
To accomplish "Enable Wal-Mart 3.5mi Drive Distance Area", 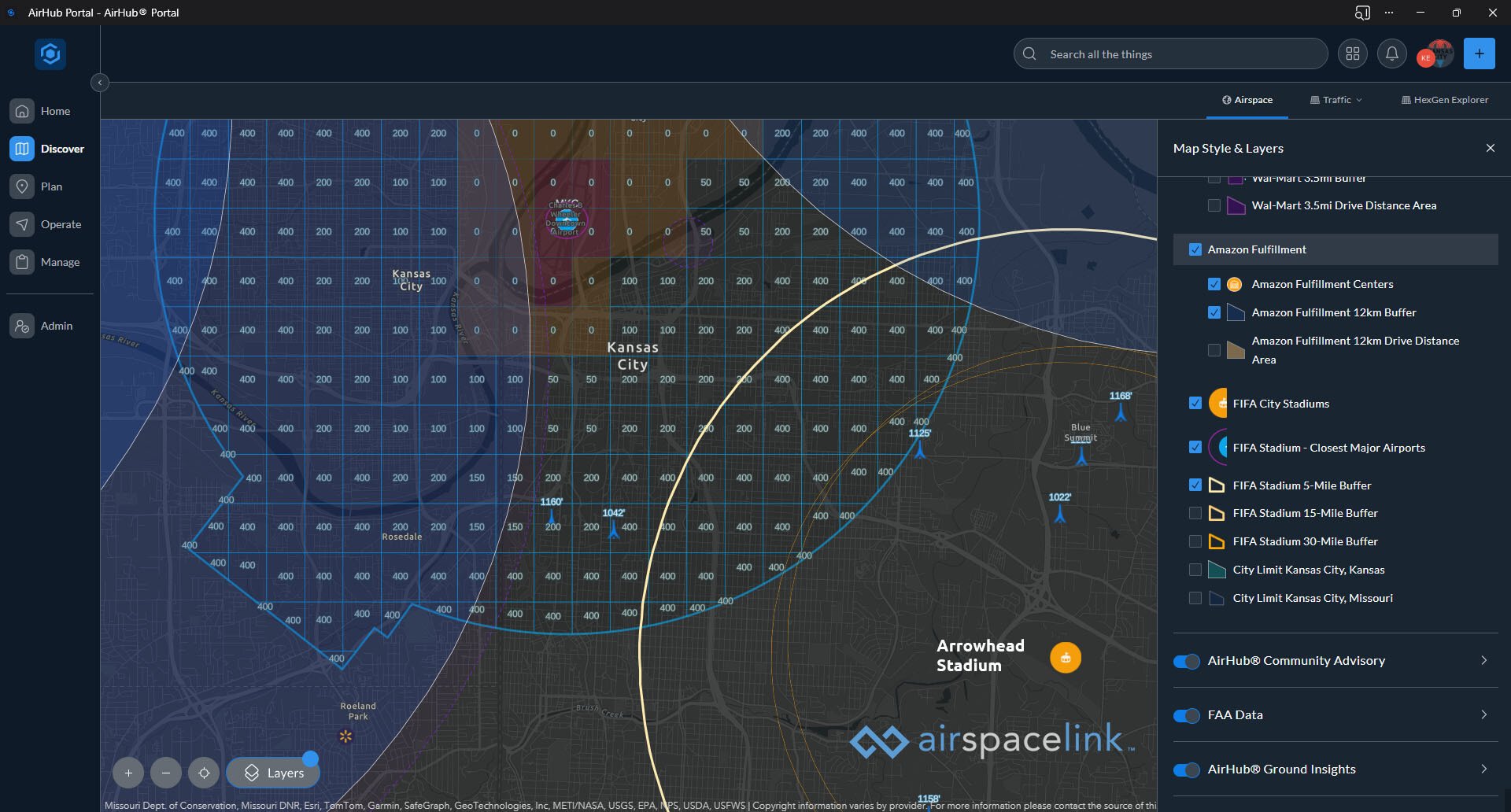I will (x=1214, y=205).
